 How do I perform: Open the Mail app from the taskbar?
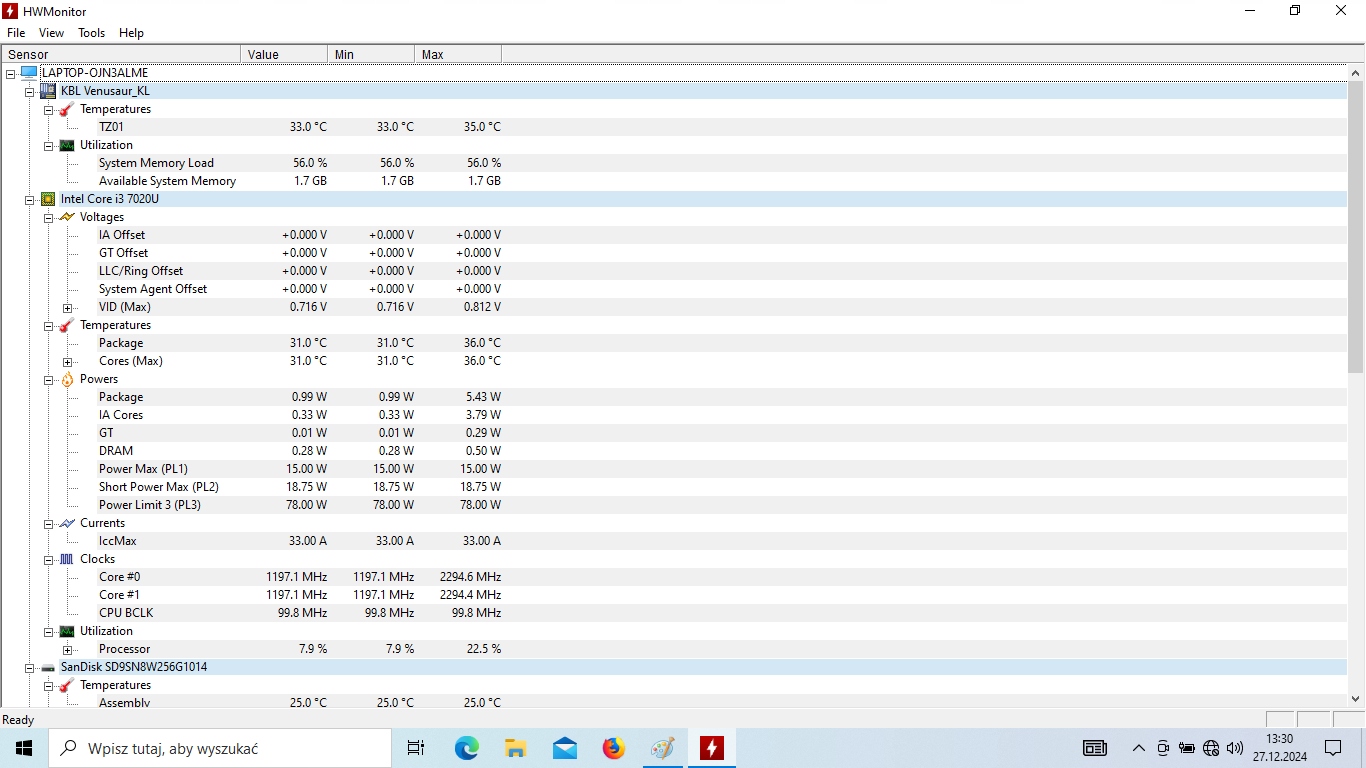(x=564, y=748)
